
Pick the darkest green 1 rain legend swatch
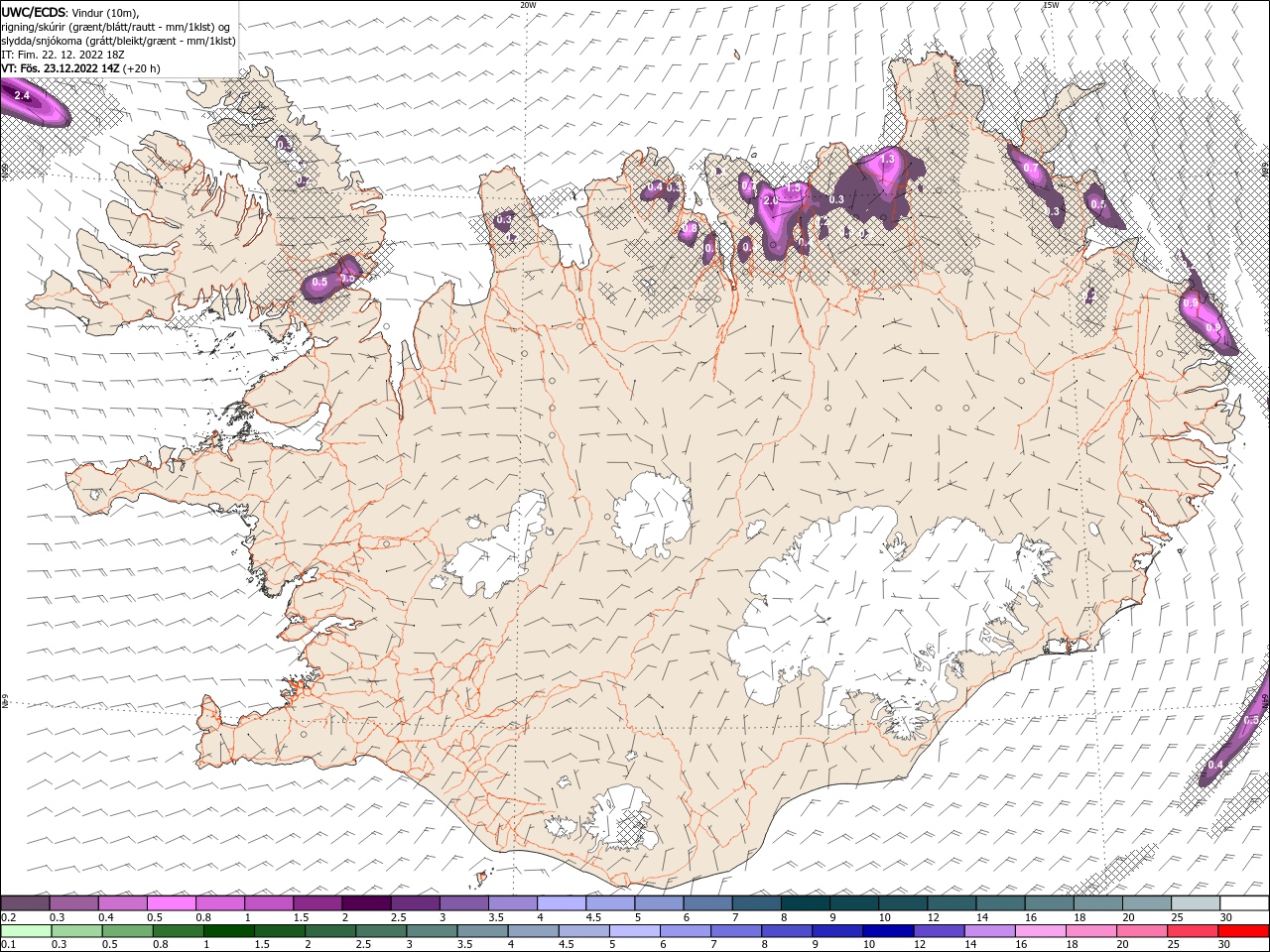(228, 931)
